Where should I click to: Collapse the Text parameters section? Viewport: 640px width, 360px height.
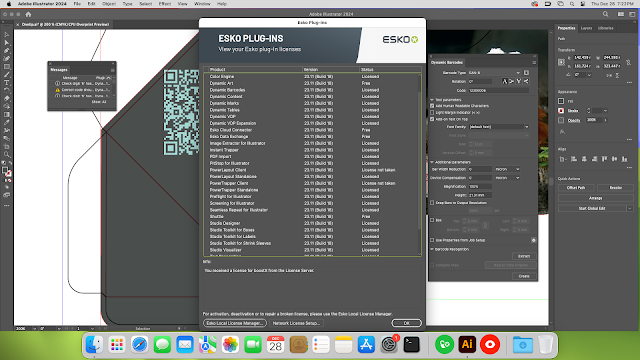(x=432, y=100)
